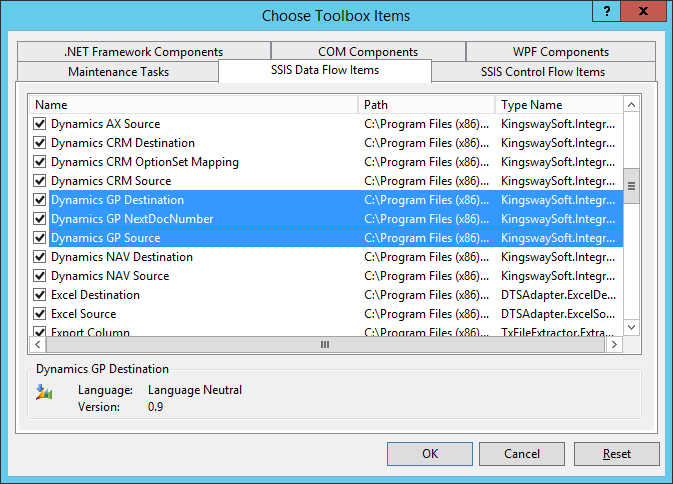This screenshot has width=673, height=484.
Task: Select the Excel Source row name
Action: coord(84,314)
